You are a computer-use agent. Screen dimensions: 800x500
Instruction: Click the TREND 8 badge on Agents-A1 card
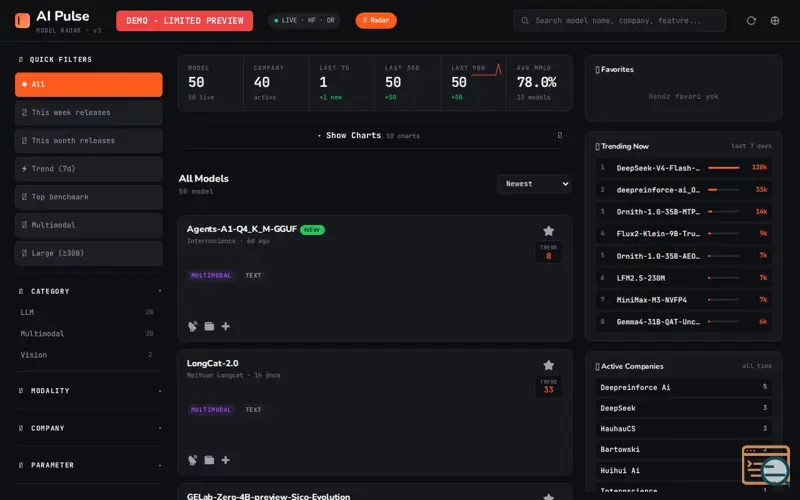point(548,252)
